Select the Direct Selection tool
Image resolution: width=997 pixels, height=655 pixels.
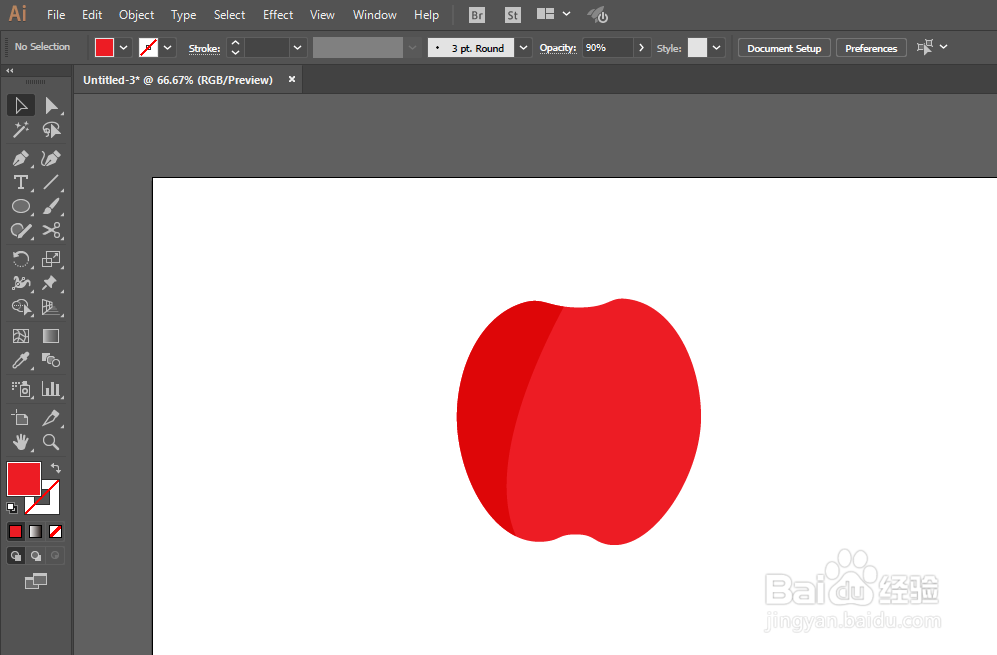(x=51, y=106)
